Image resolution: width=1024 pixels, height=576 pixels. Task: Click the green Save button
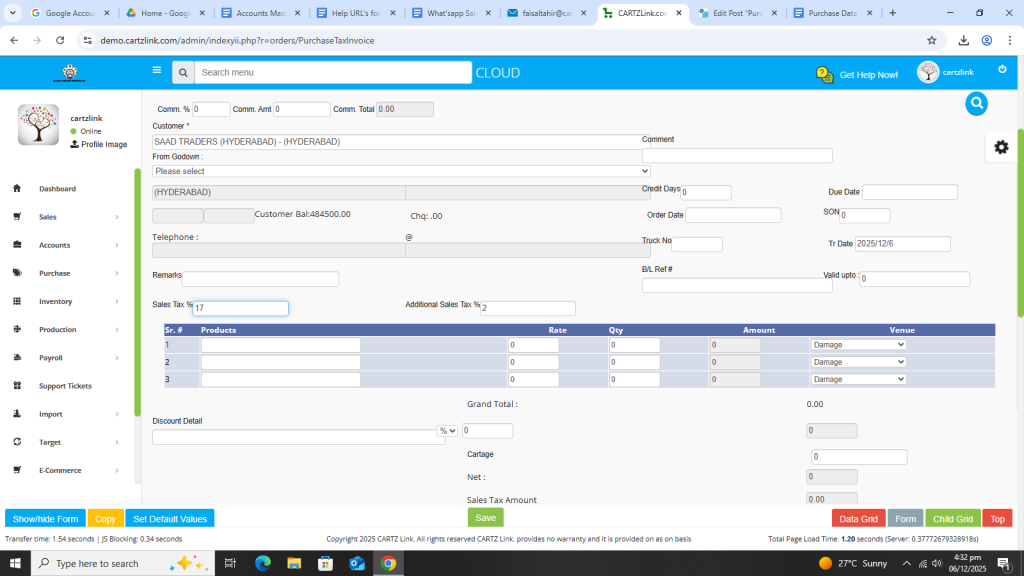point(485,518)
